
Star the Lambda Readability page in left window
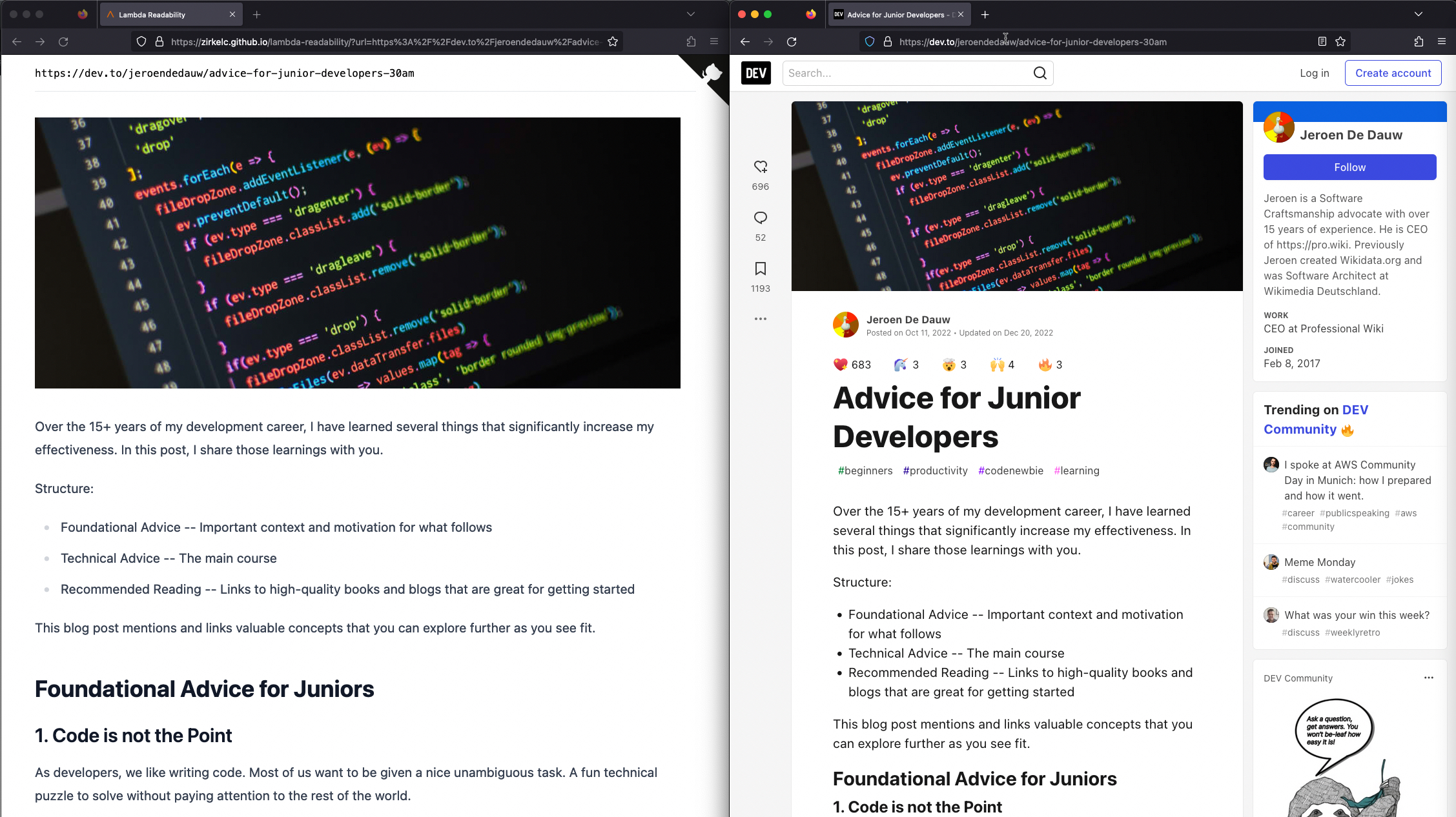tap(613, 42)
